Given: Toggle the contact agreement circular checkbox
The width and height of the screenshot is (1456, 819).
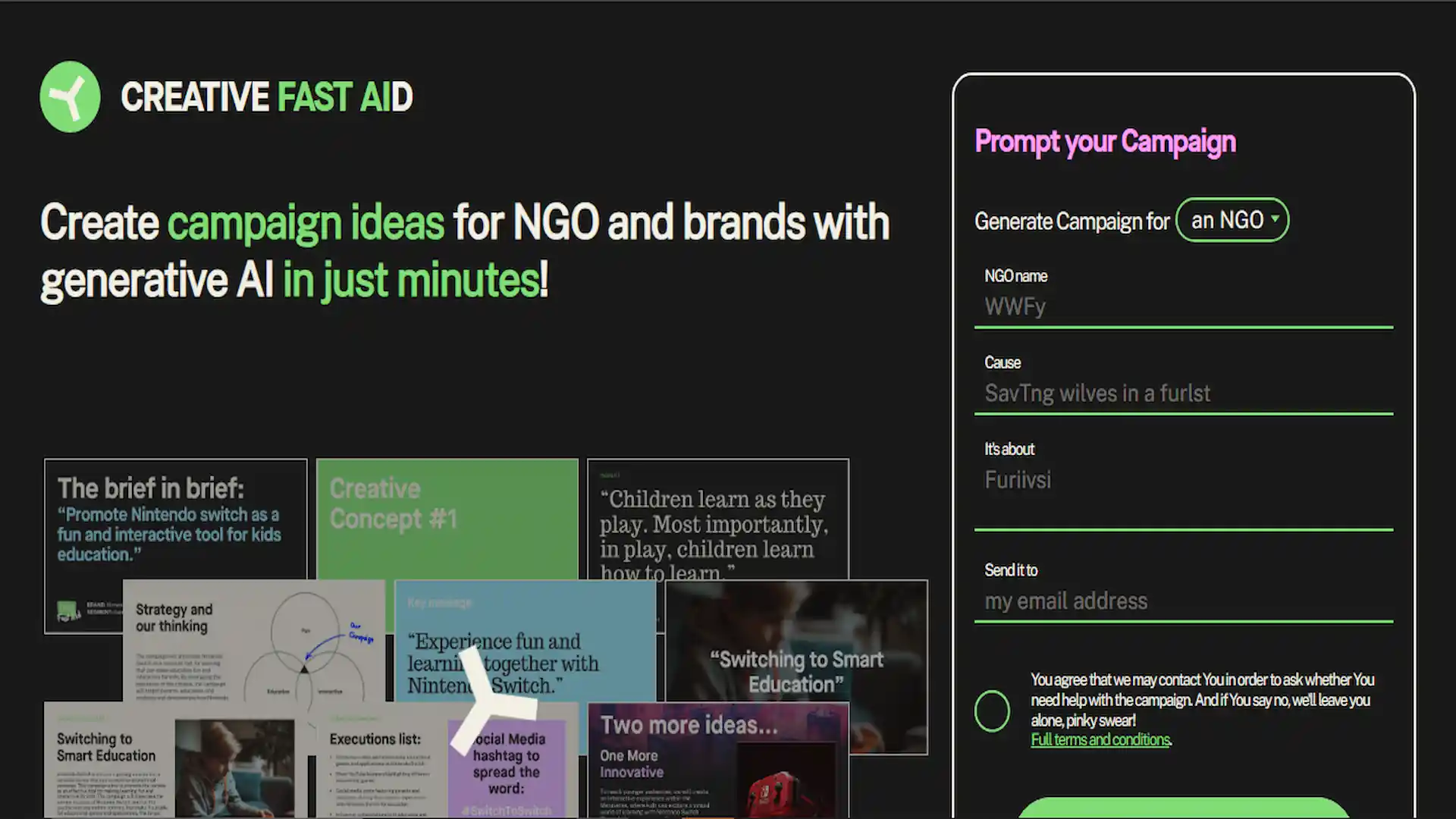Looking at the screenshot, I should pos(992,711).
